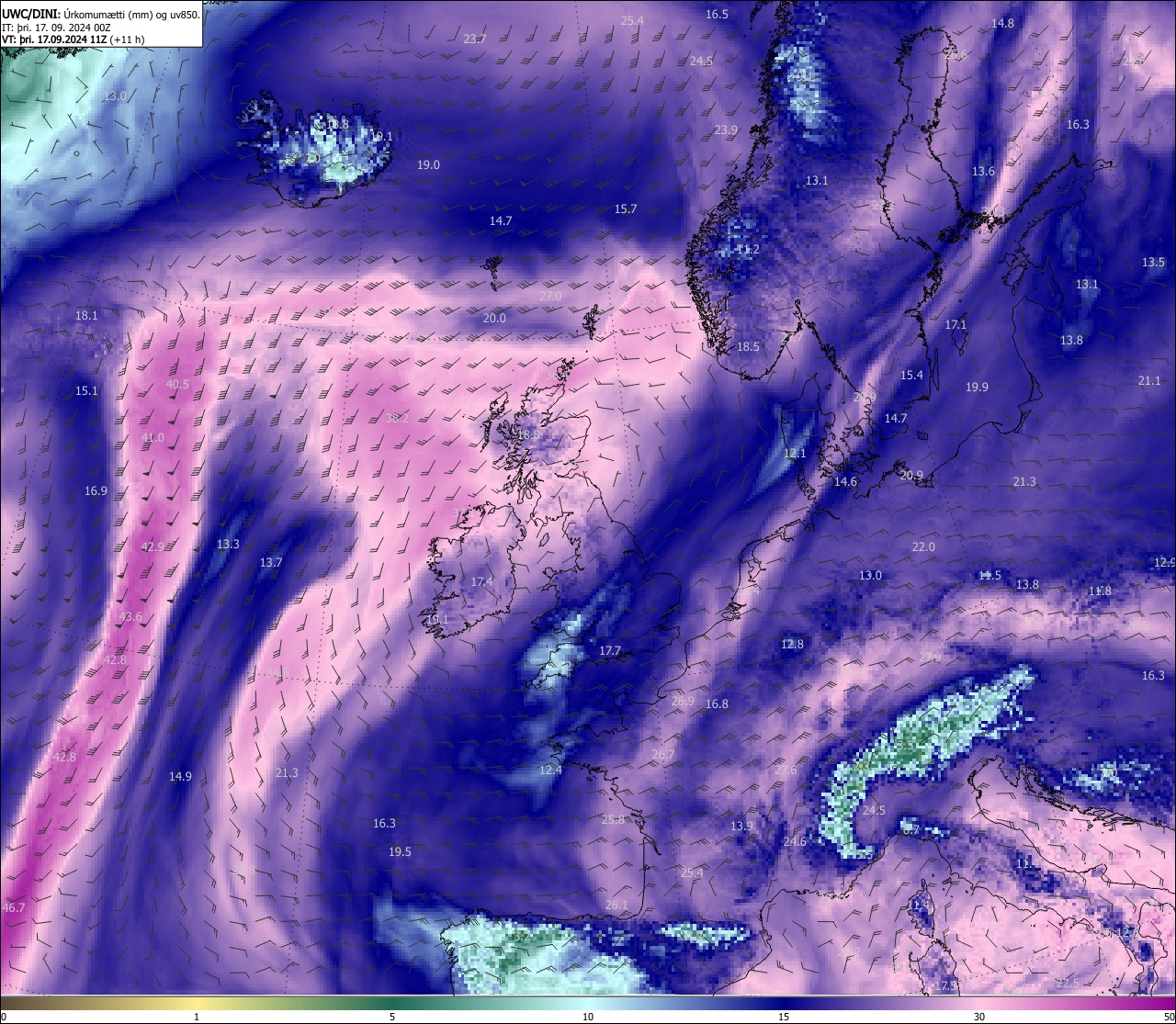Click the 18.1 value on the map
Image resolution: width=1176 pixels, height=1024 pixels.
tap(86, 315)
